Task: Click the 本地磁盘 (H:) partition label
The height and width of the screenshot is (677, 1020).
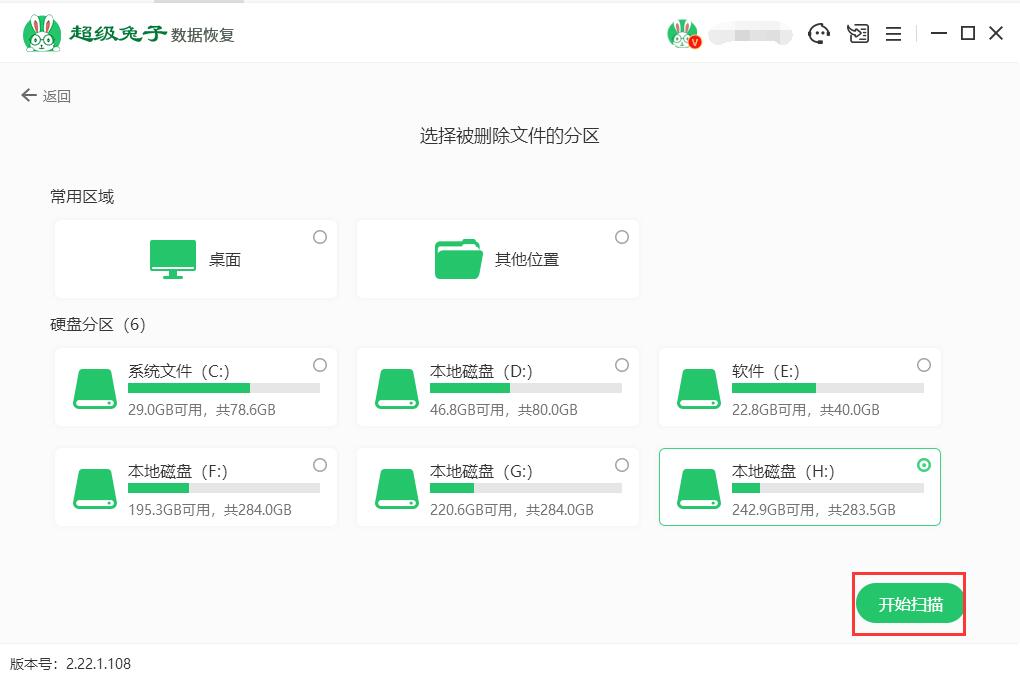Action: (782, 471)
